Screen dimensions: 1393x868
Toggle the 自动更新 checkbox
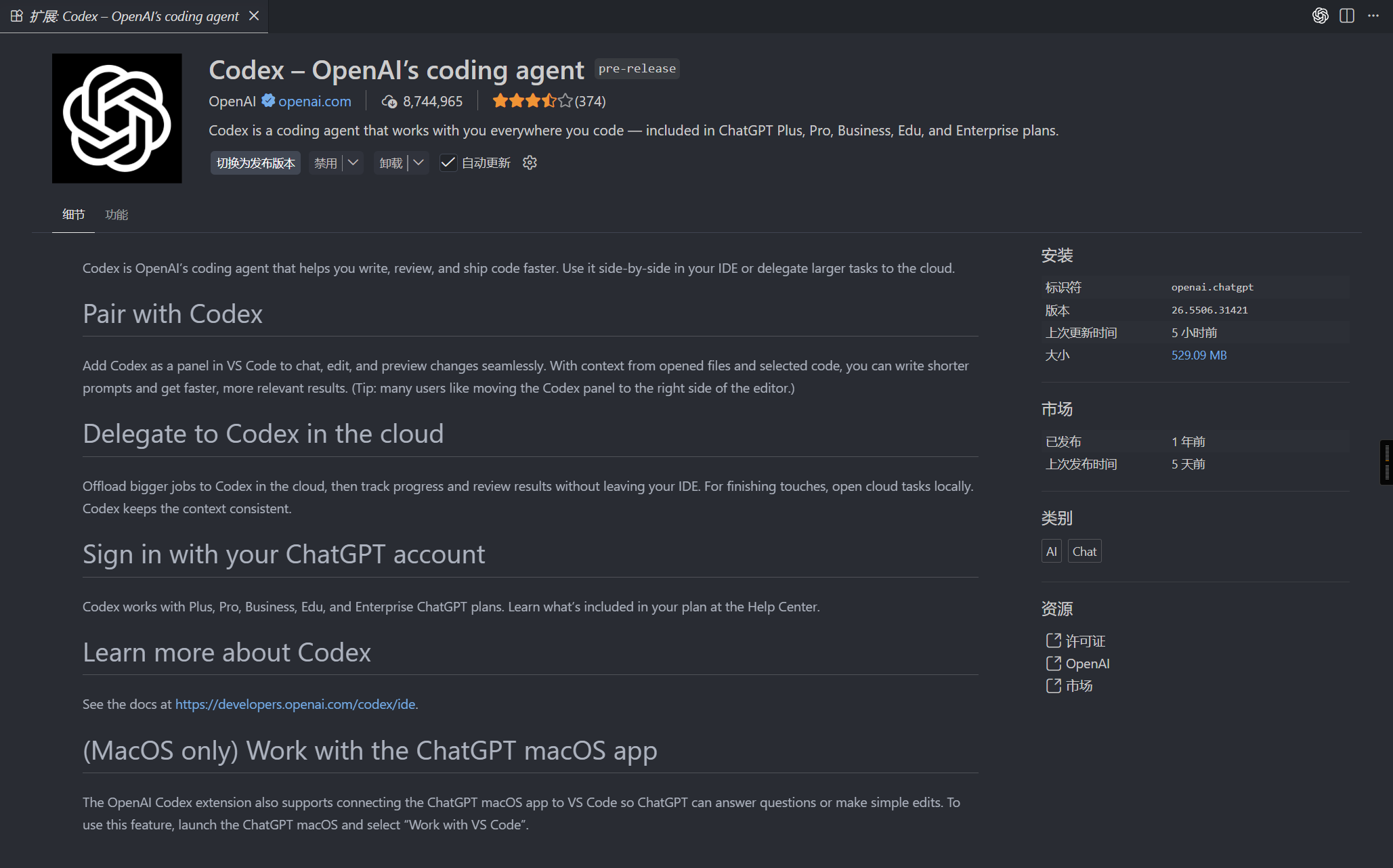click(x=448, y=162)
